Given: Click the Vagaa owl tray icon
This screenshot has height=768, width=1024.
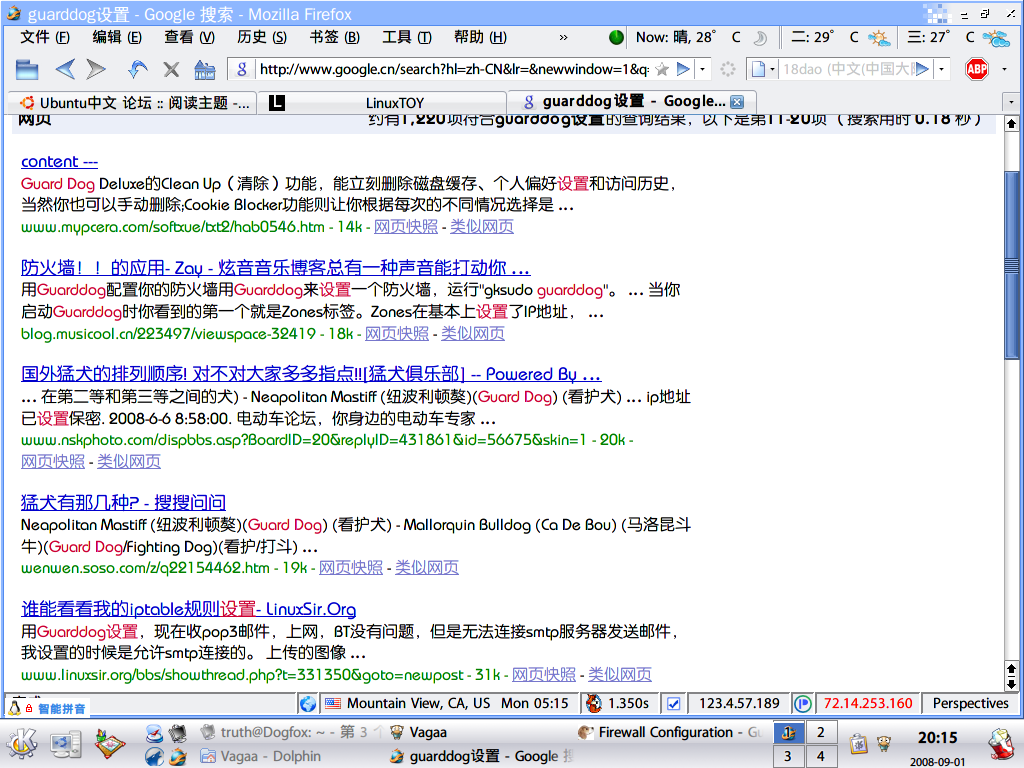Looking at the screenshot, I should [884, 743].
